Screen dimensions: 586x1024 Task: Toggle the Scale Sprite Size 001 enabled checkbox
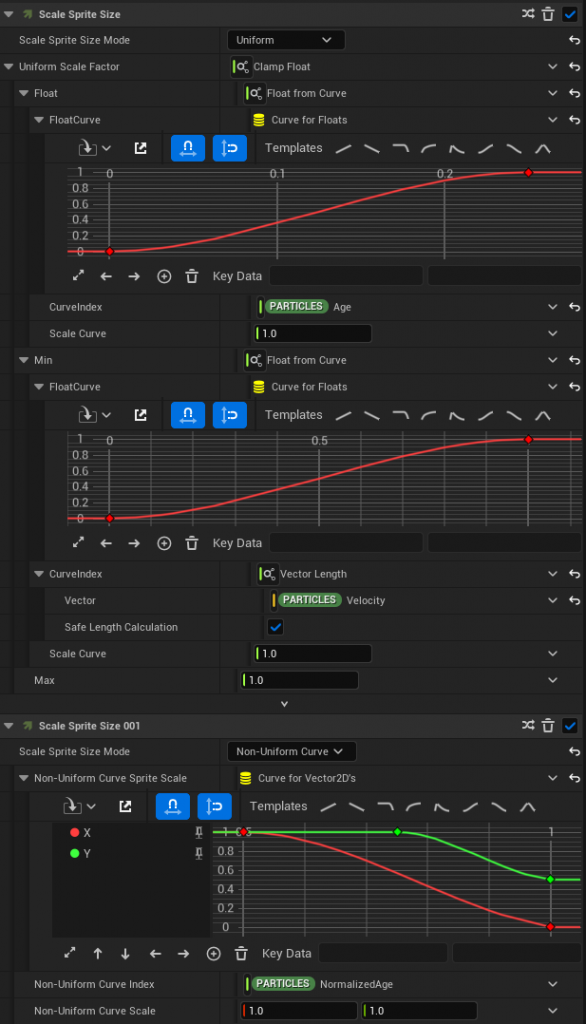point(570,725)
